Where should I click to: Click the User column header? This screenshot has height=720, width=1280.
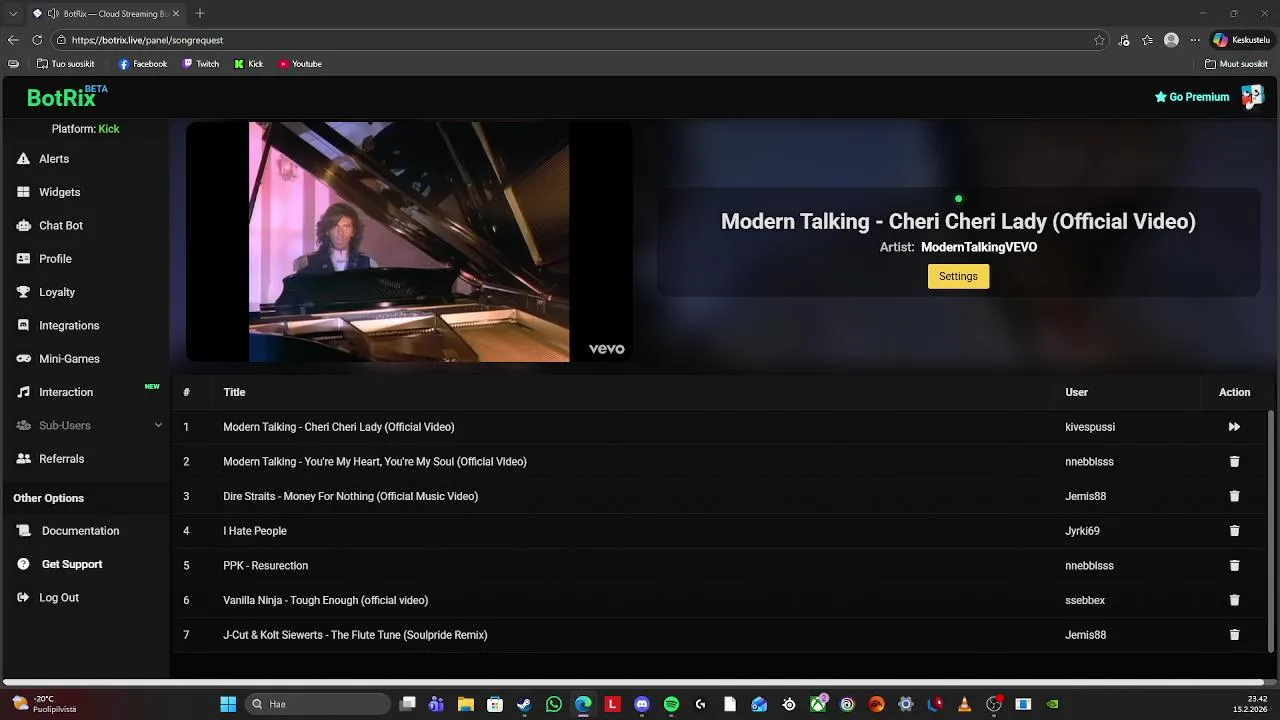point(1076,392)
